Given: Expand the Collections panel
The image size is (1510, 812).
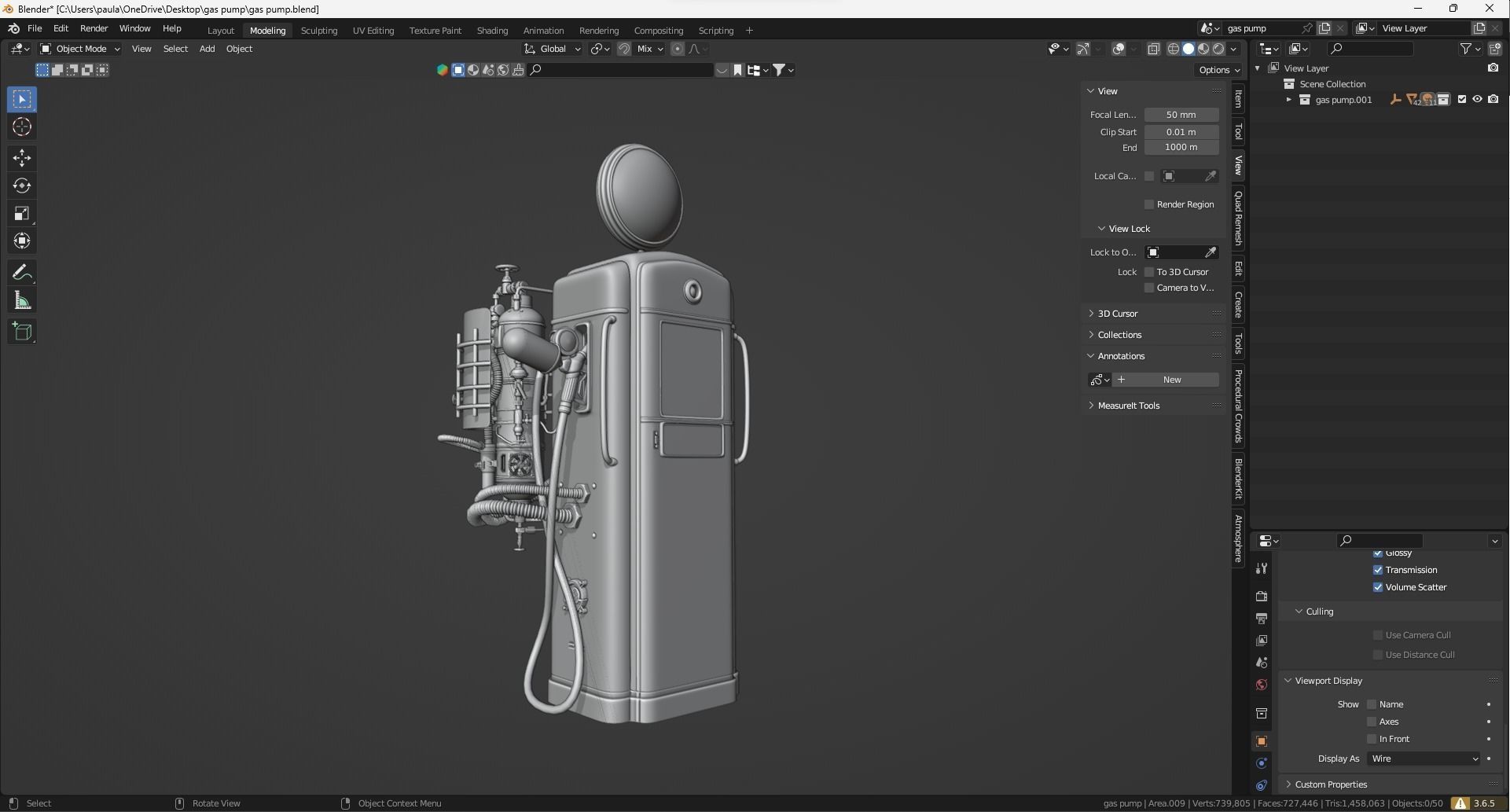Looking at the screenshot, I should pos(1091,335).
